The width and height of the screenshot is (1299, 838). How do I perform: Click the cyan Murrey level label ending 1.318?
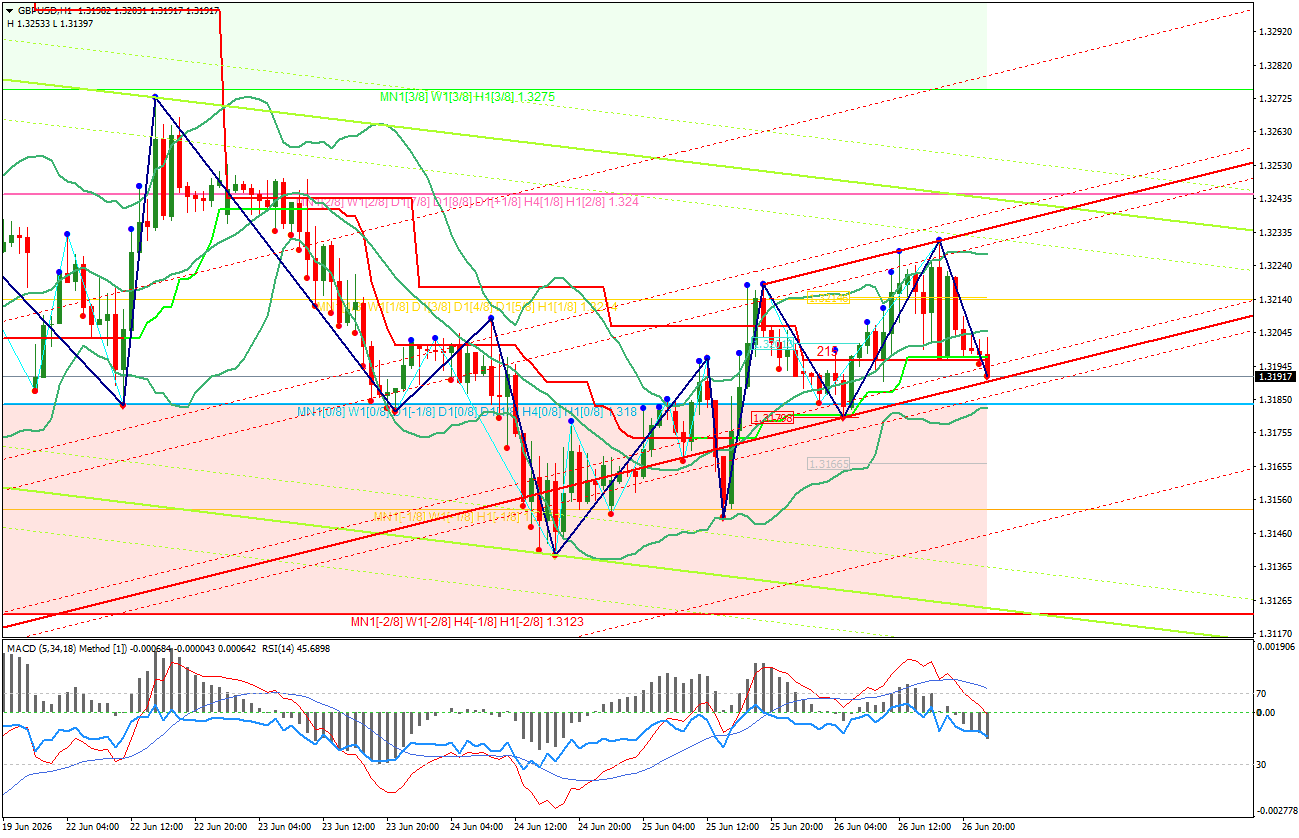[466, 411]
